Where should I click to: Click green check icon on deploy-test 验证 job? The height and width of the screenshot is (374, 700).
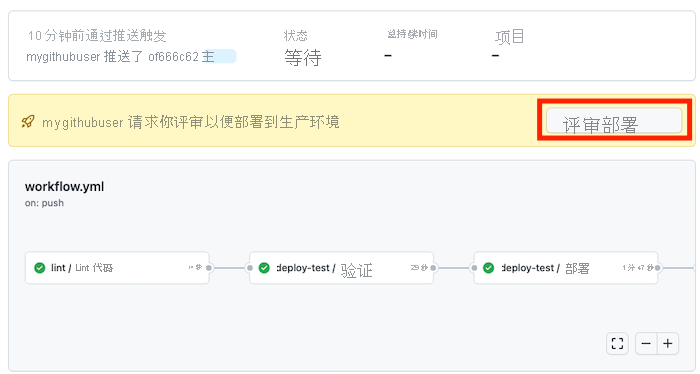tap(264, 268)
